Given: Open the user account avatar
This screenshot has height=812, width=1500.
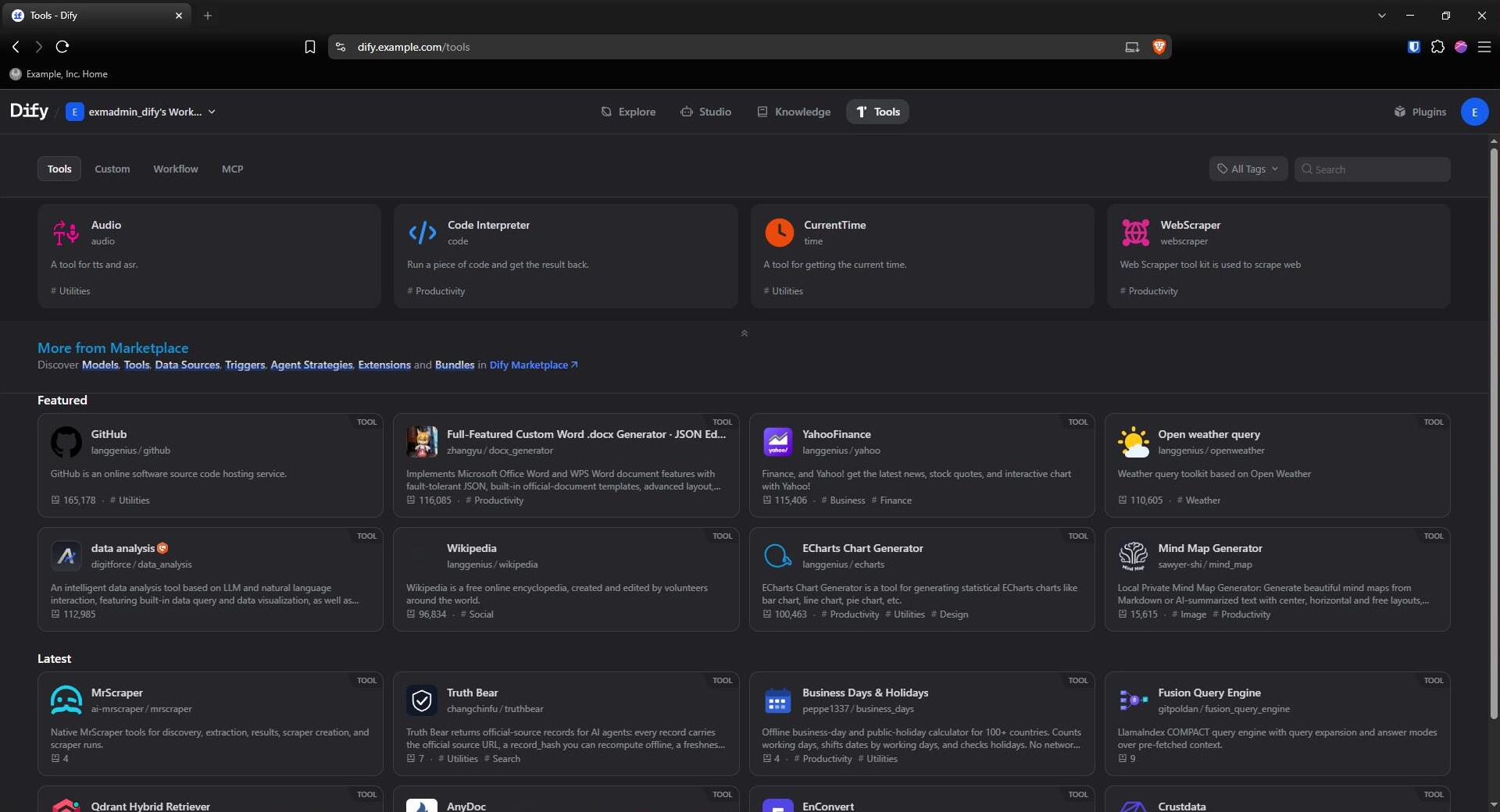Looking at the screenshot, I should pos(1474,112).
